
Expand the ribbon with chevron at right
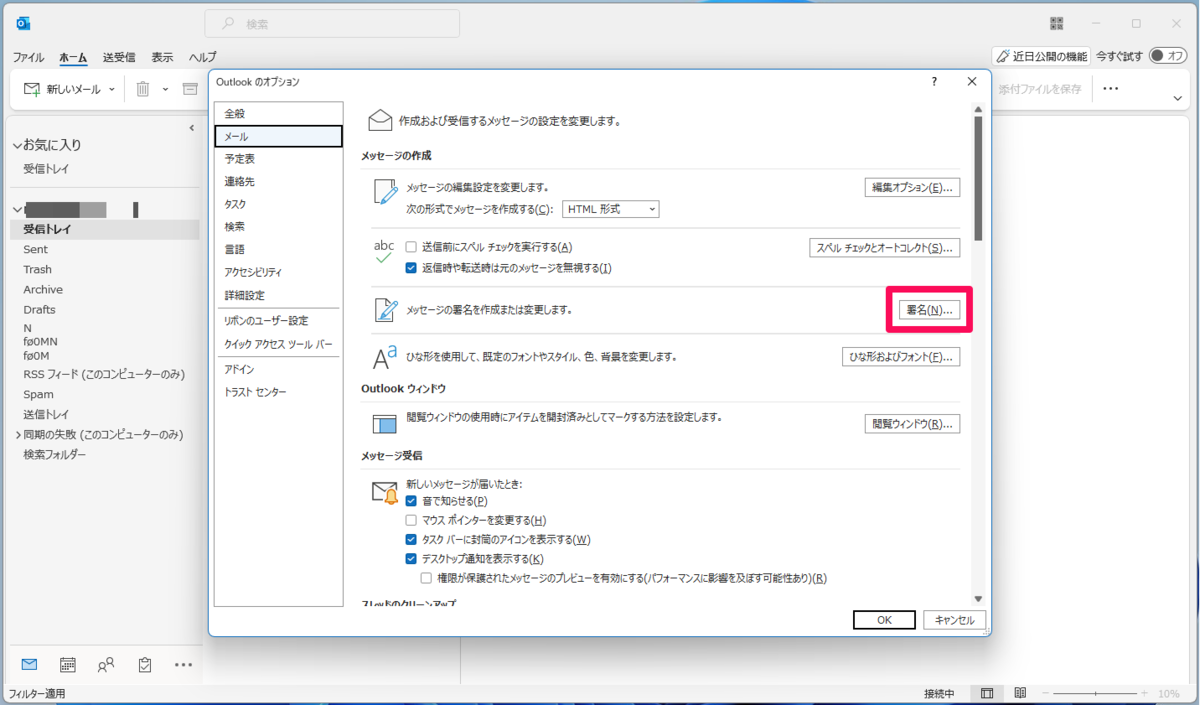1178,98
